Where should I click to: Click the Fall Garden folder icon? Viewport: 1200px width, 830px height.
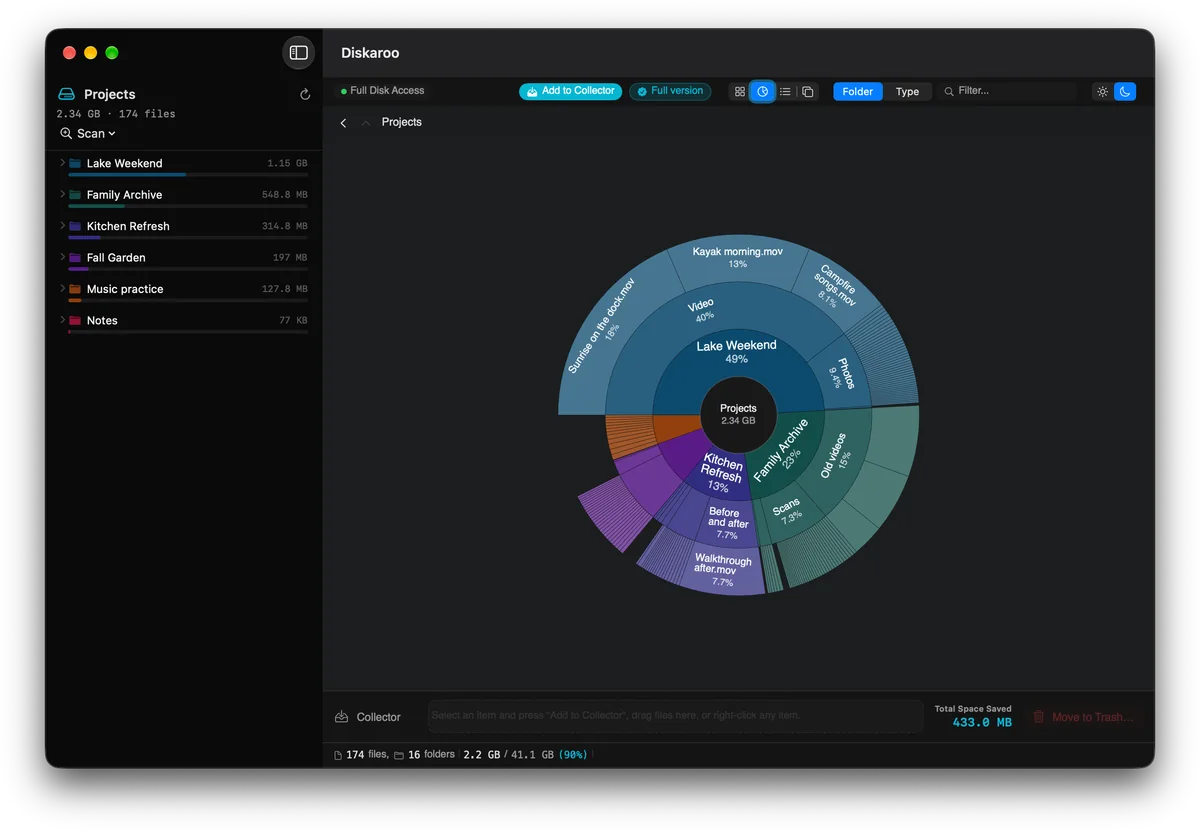pos(75,258)
